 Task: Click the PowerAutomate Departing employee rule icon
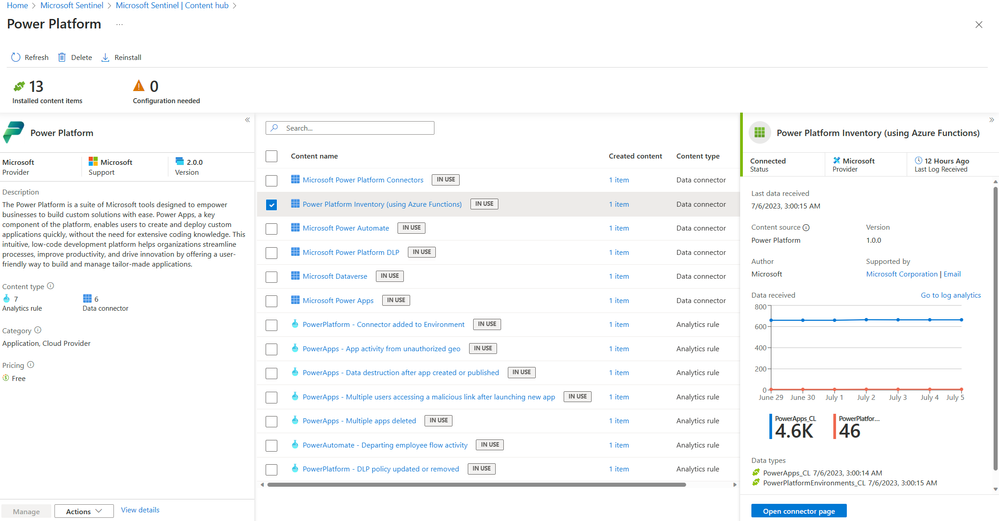(x=295, y=445)
